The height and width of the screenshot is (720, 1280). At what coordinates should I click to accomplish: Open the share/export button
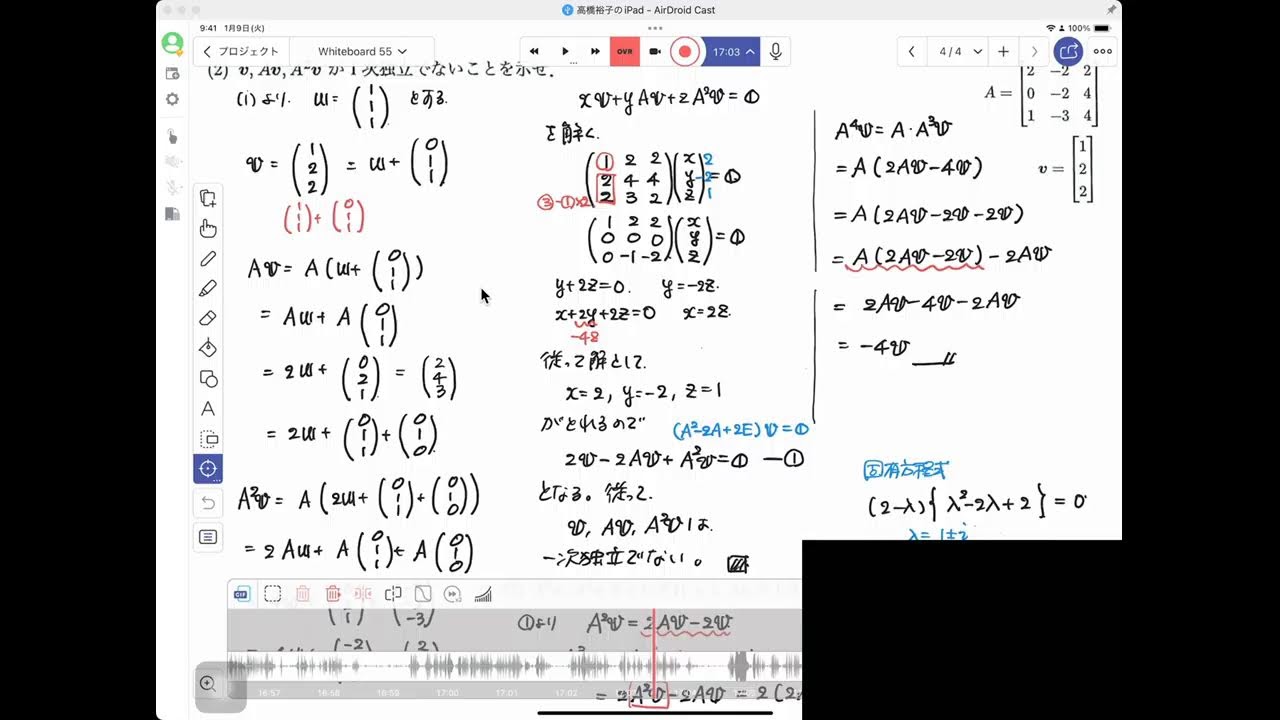[x=1068, y=51]
